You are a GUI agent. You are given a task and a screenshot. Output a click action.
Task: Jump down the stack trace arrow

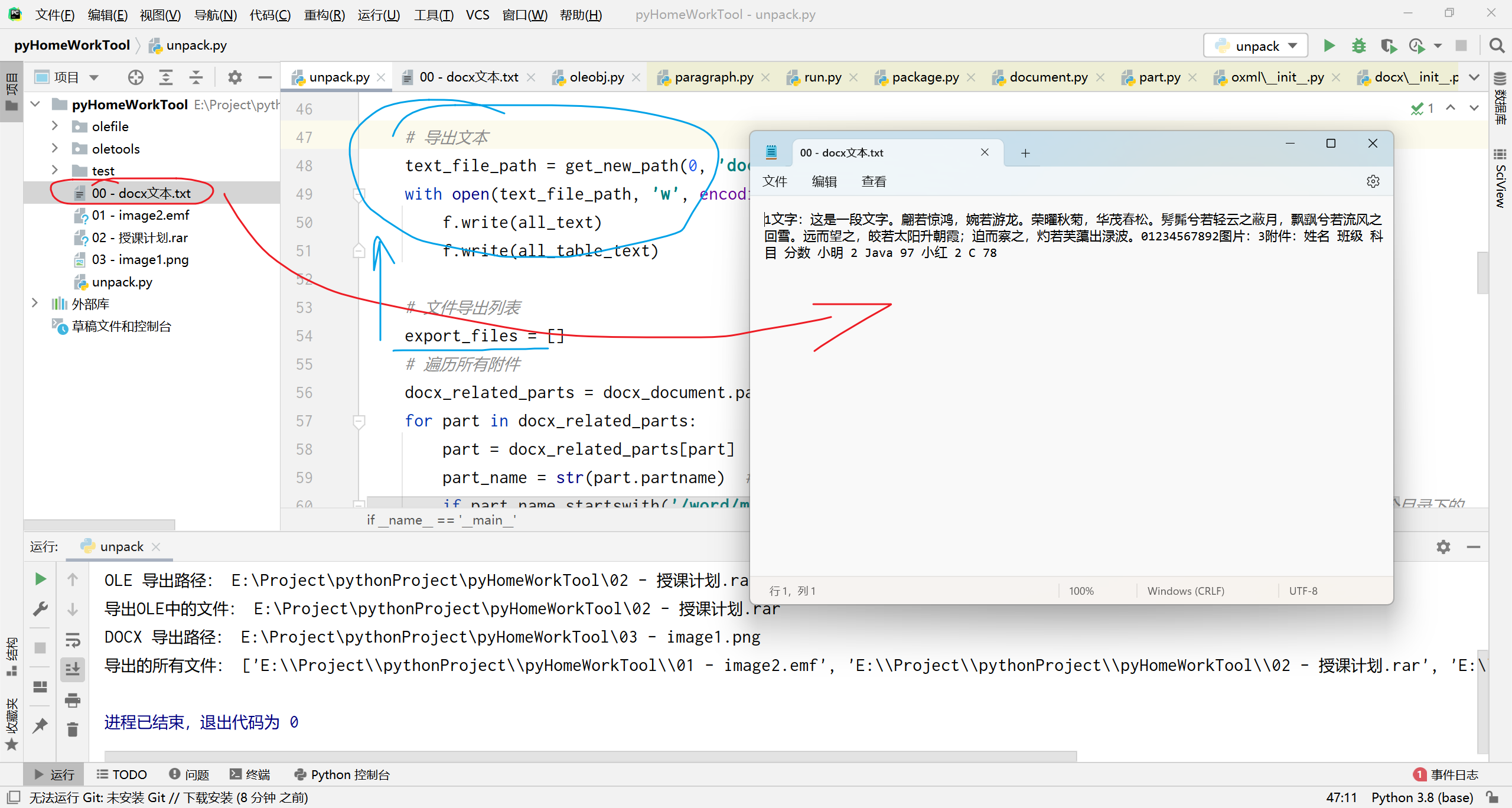[73, 610]
